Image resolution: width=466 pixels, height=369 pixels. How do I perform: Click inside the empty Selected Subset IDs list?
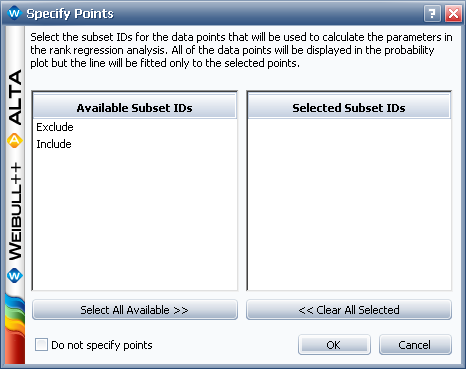pyautogui.click(x=349, y=204)
